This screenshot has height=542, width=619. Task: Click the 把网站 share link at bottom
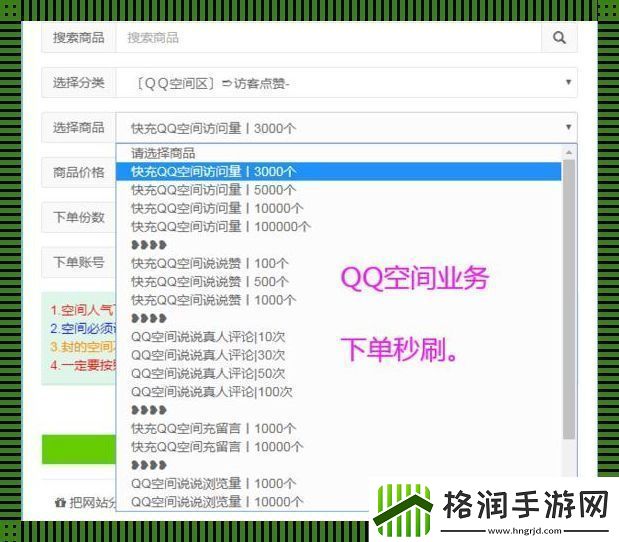point(85,503)
